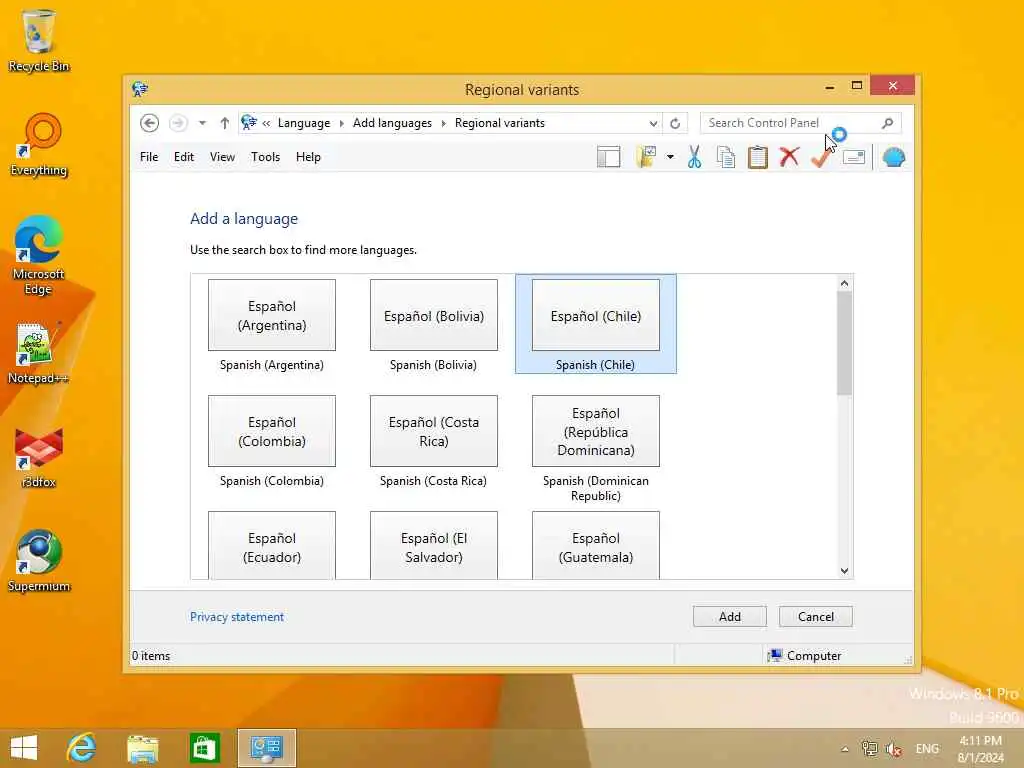Click the Spanish (Bolivia) caption
This screenshot has height=768, width=1024.
pos(433,365)
